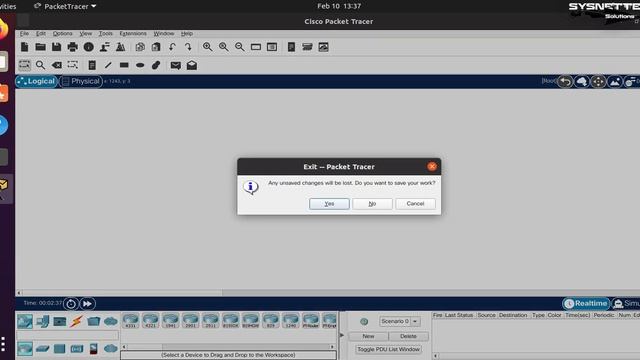Click the Print icon

pyautogui.click(x=73, y=47)
